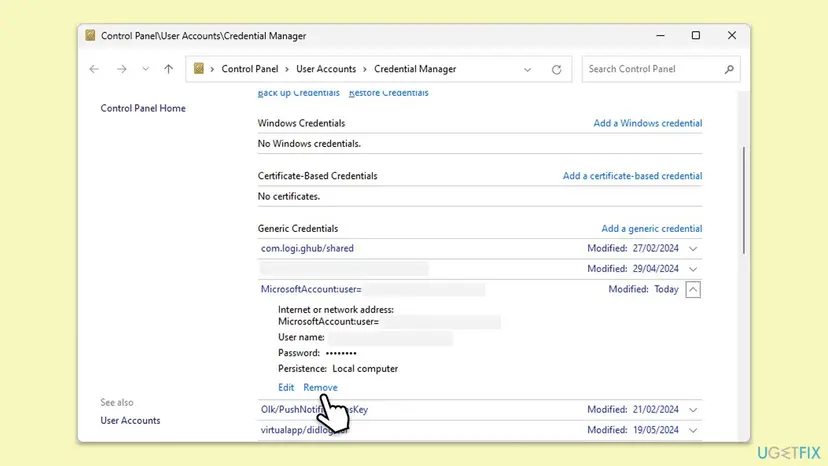Viewport: 828px width, 466px height.
Task: Click the Forward navigation arrow
Action: pos(121,69)
